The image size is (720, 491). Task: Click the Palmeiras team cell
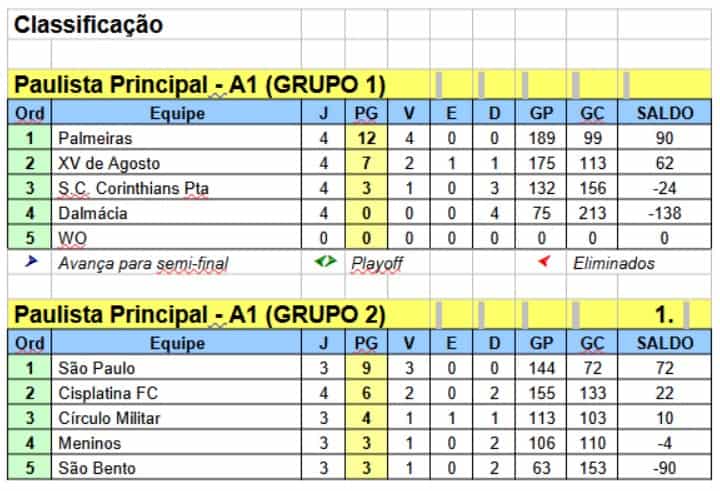click(x=95, y=138)
